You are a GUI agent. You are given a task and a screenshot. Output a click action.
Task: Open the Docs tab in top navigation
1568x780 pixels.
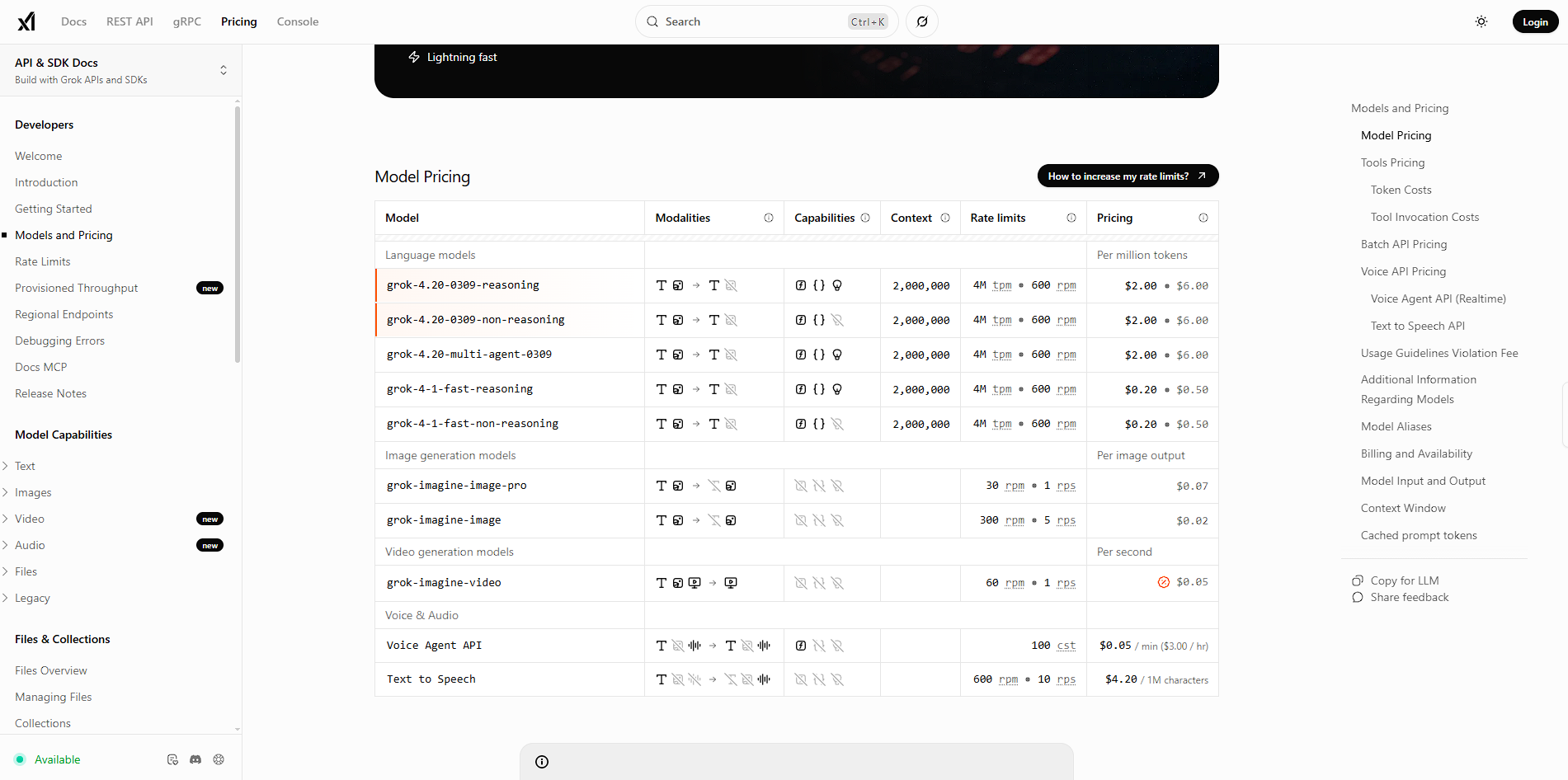[73, 21]
